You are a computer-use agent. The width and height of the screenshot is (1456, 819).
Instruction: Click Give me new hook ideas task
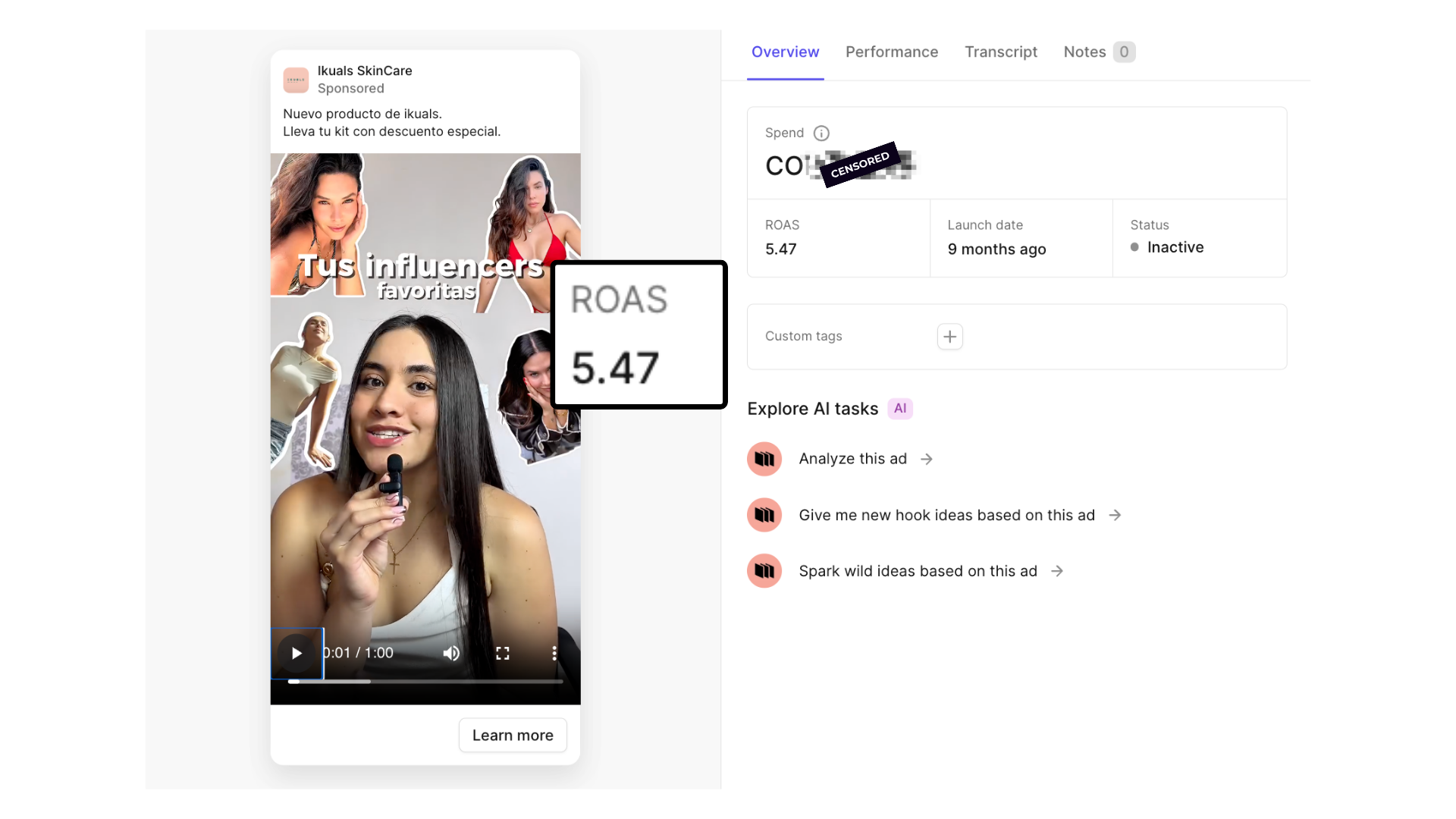947,515
